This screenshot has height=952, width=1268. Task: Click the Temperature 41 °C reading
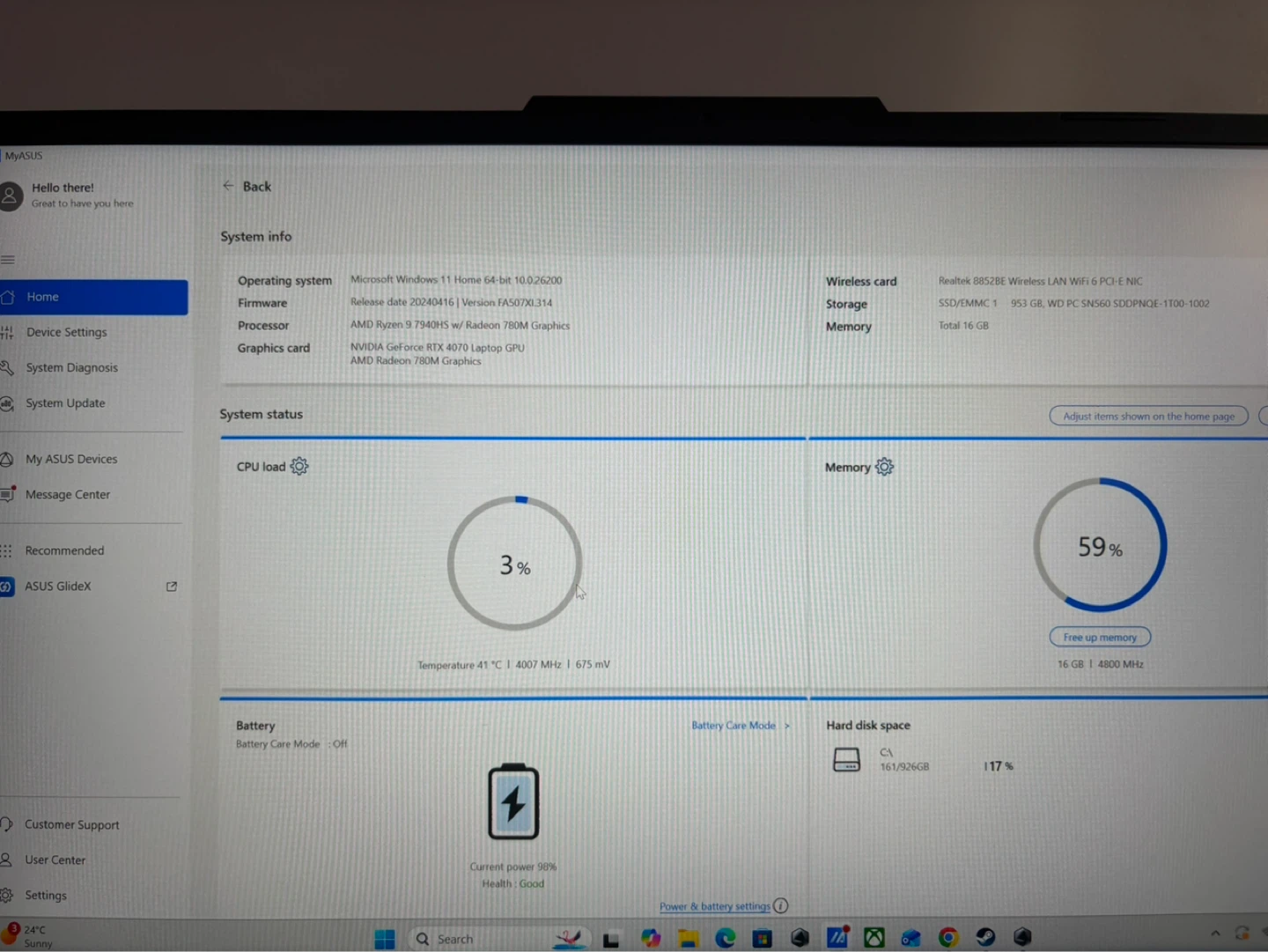pos(459,665)
